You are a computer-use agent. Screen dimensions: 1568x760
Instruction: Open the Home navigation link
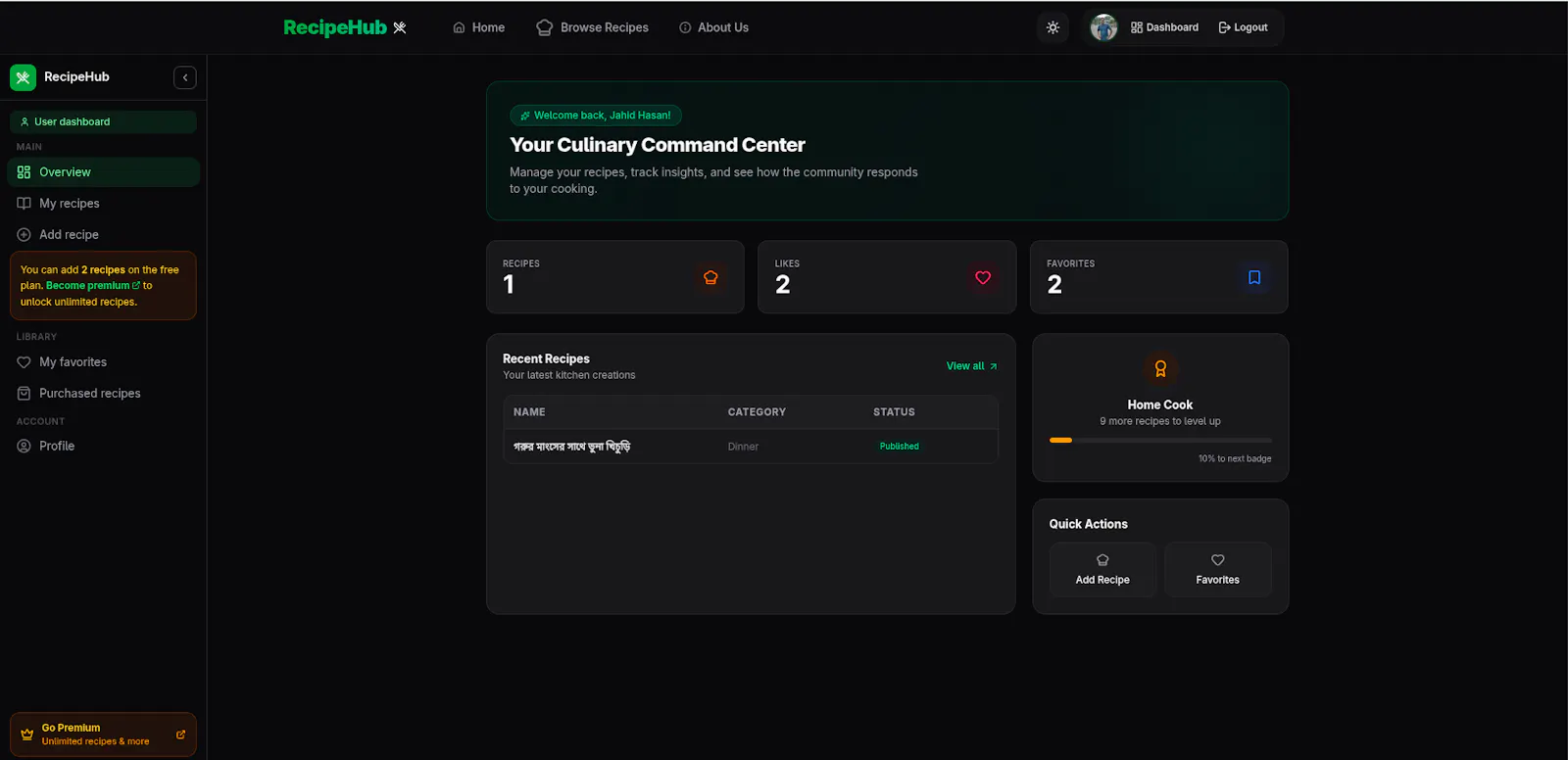(x=478, y=27)
